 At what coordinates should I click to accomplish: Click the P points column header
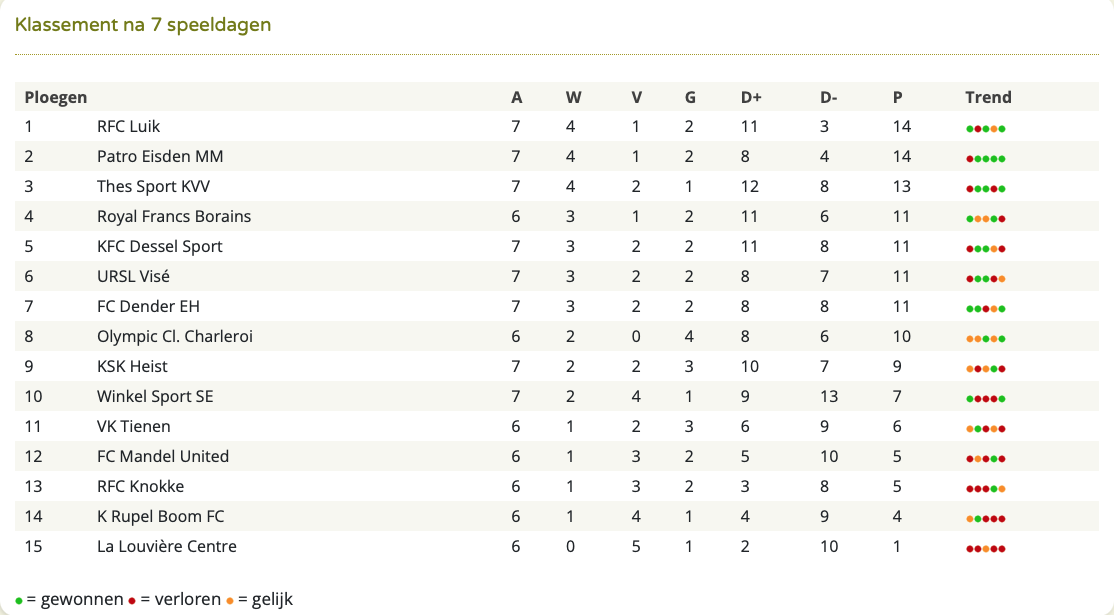pyautogui.click(x=898, y=97)
